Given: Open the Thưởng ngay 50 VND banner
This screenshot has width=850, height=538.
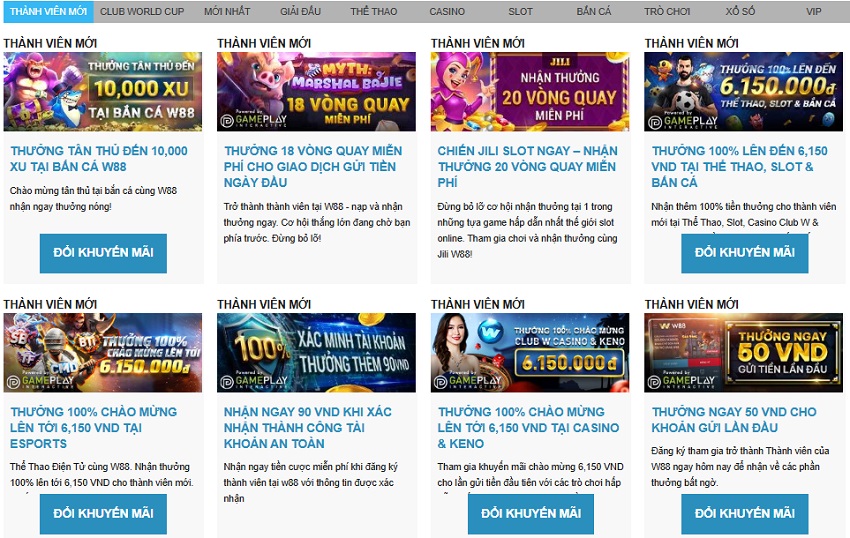Looking at the screenshot, I should [744, 353].
